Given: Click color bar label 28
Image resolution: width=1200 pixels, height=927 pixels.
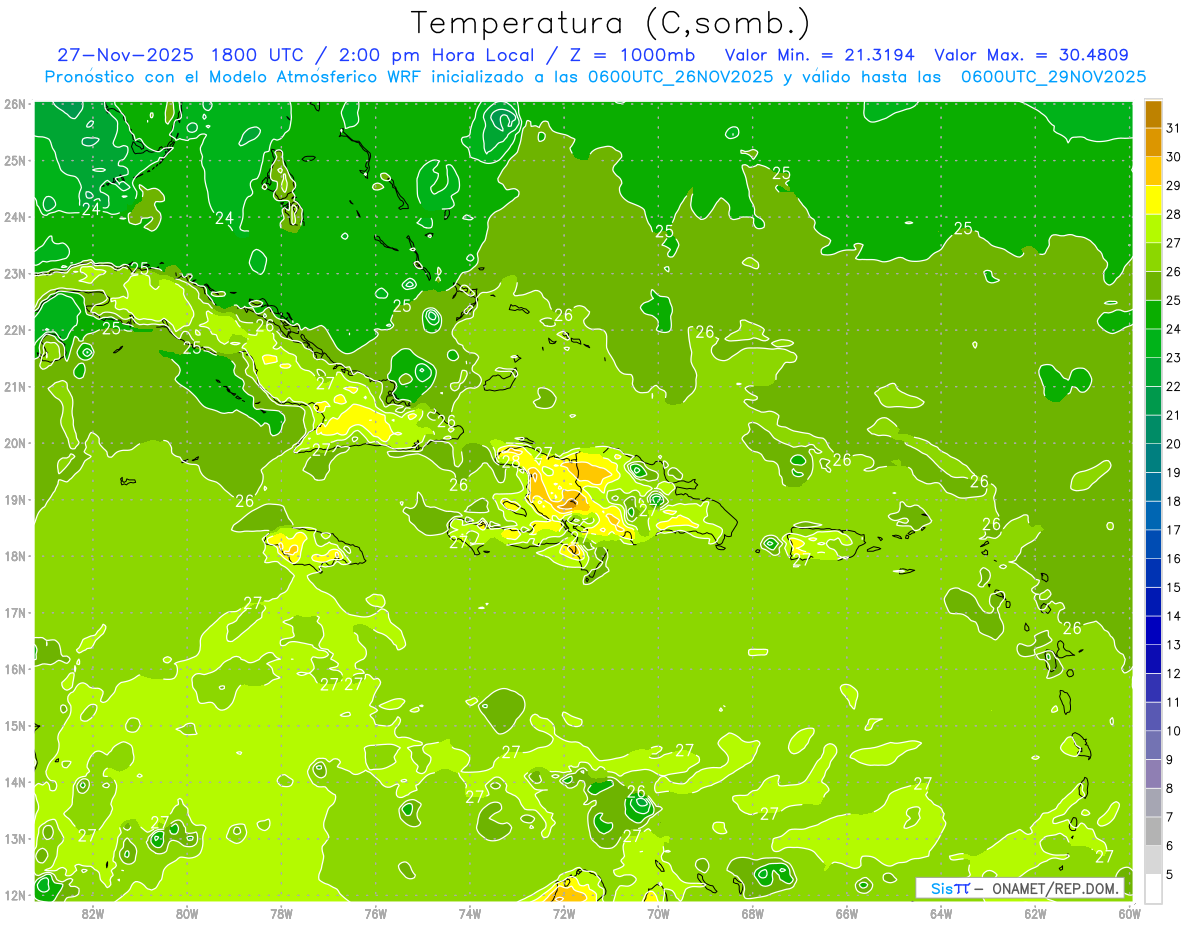Looking at the screenshot, I should (1174, 214).
